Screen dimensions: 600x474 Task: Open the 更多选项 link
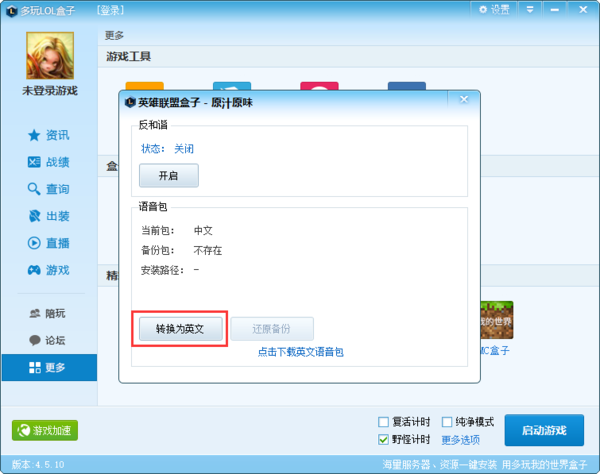click(461, 440)
